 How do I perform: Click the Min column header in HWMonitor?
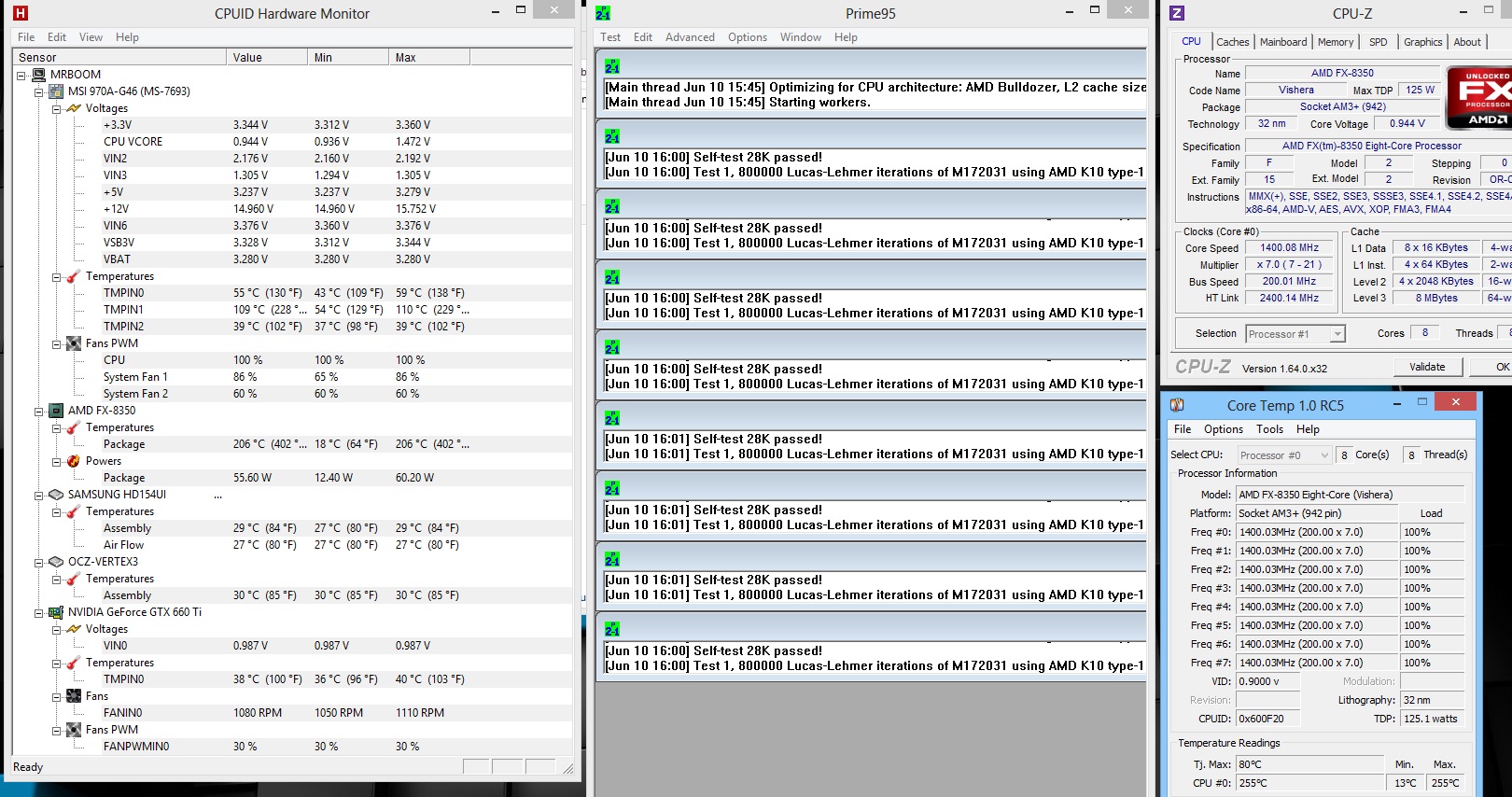(x=347, y=57)
